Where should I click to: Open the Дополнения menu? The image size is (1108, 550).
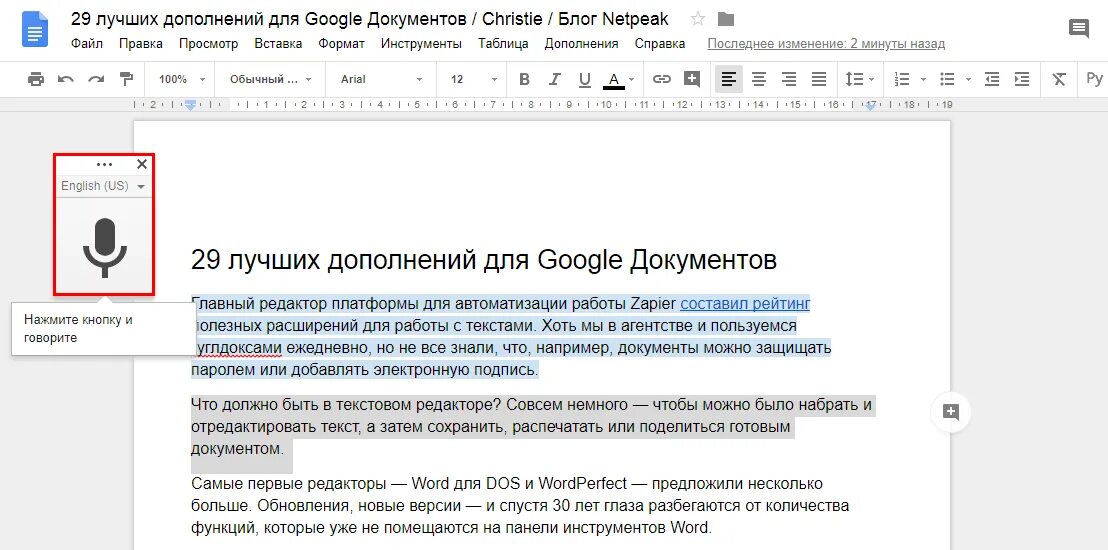[x=582, y=44]
